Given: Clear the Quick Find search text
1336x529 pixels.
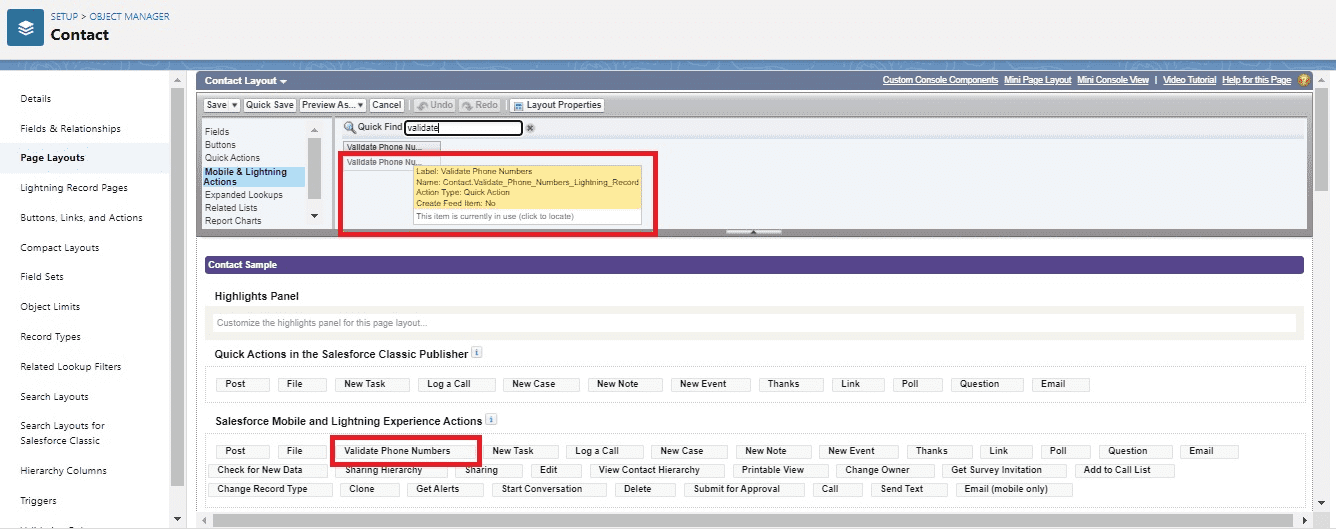Looking at the screenshot, I should click(x=530, y=128).
